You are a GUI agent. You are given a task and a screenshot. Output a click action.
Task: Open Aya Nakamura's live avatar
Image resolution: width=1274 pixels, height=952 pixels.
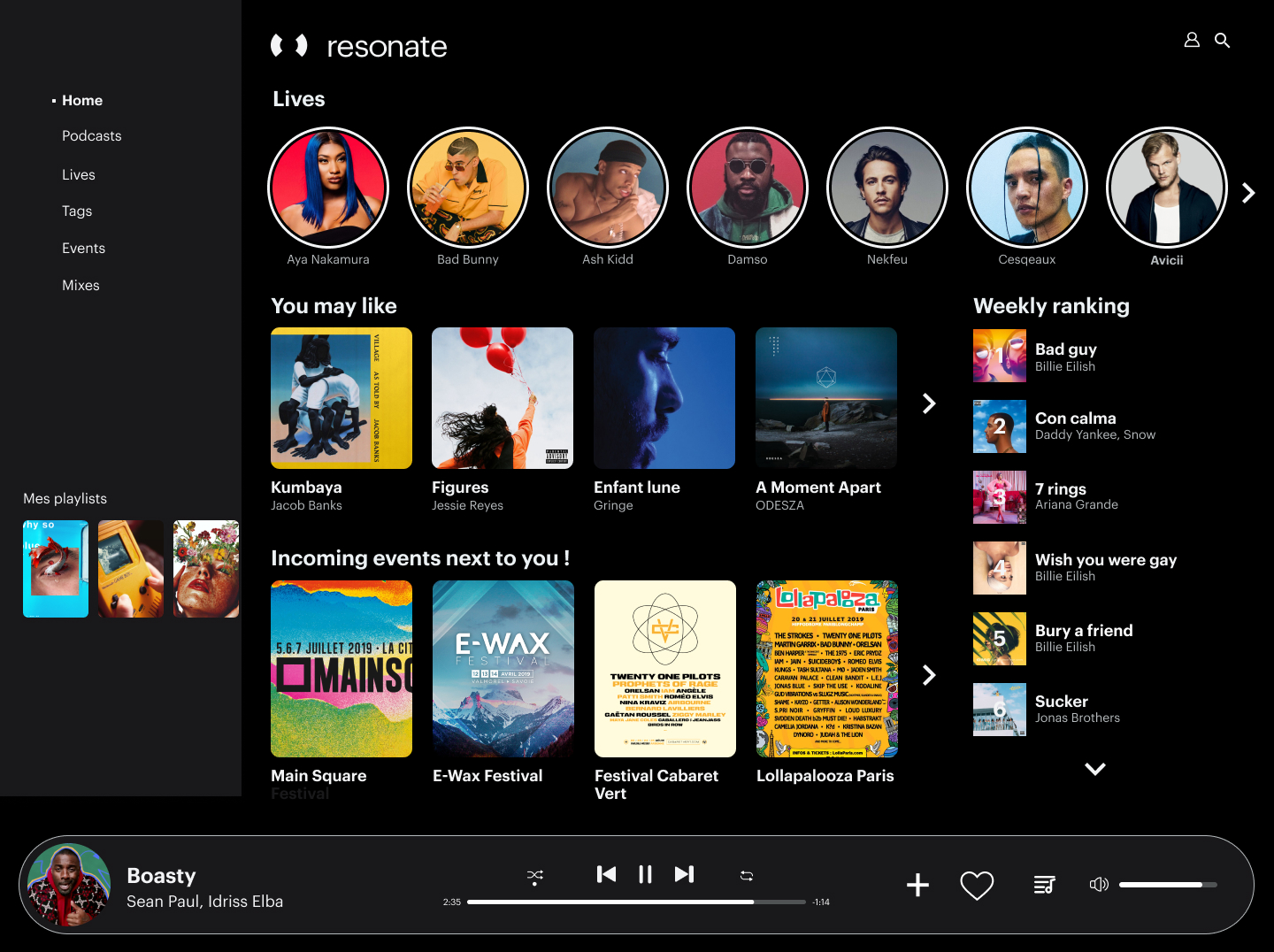point(328,188)
